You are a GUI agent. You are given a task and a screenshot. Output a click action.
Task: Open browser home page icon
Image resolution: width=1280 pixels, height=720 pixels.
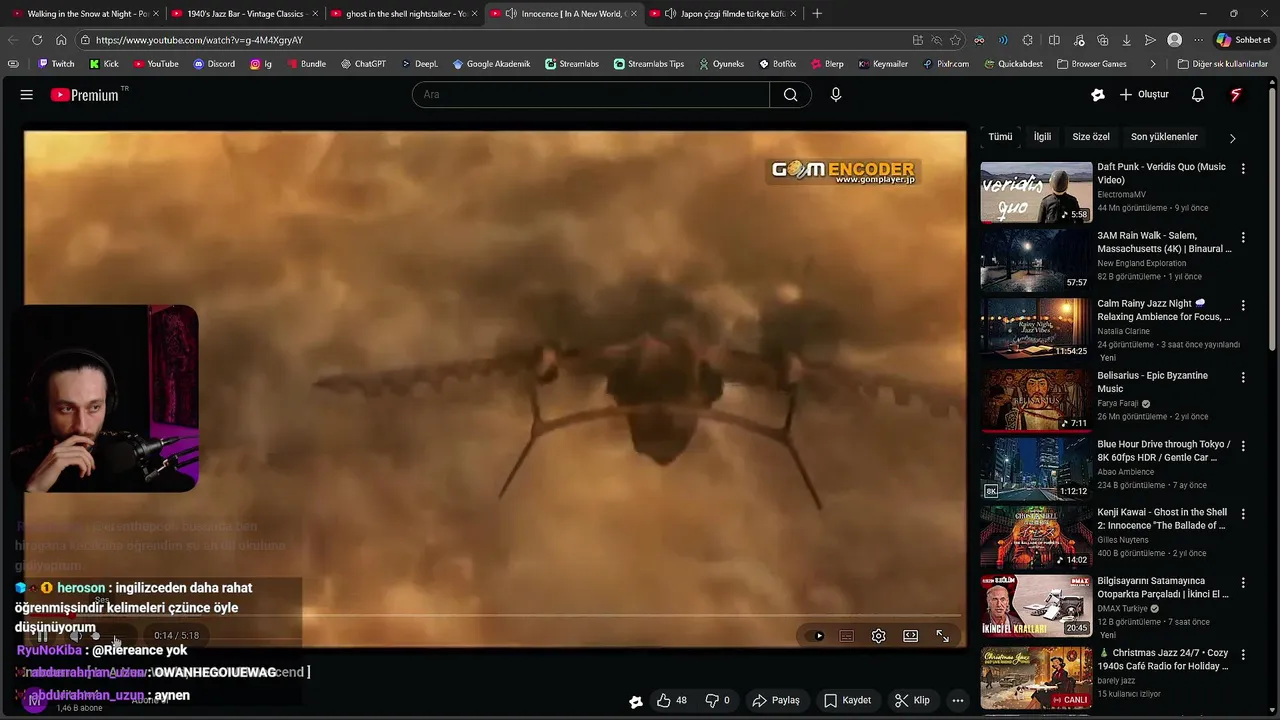(61, 40)
